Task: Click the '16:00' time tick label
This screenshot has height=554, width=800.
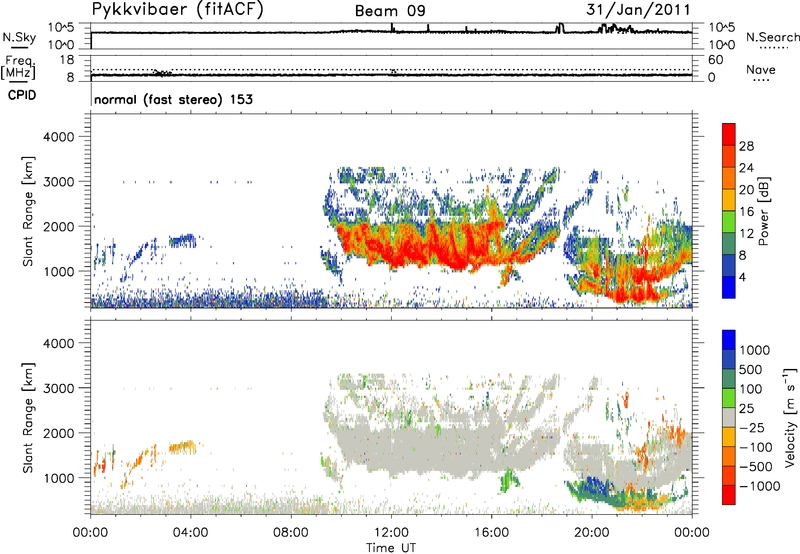Action: (x=491, y=533)
